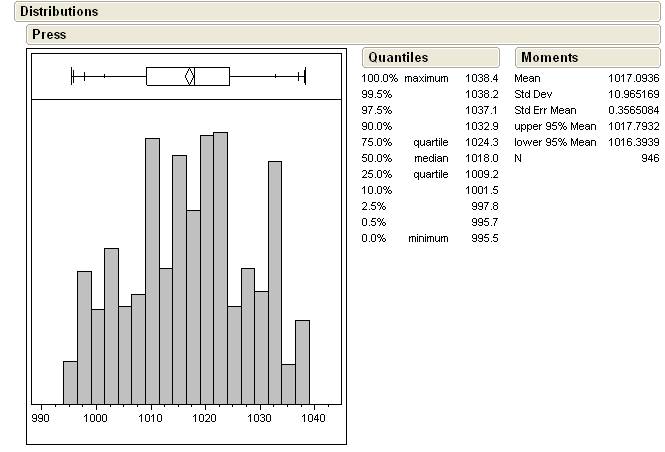Click the box plot's right whisker end

[304, 76]
